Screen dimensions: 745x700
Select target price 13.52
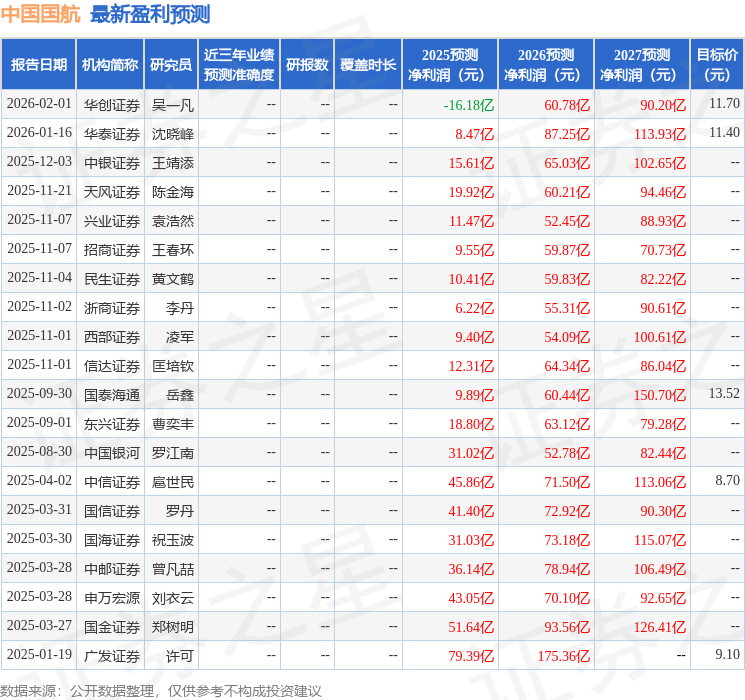(724, 393)
